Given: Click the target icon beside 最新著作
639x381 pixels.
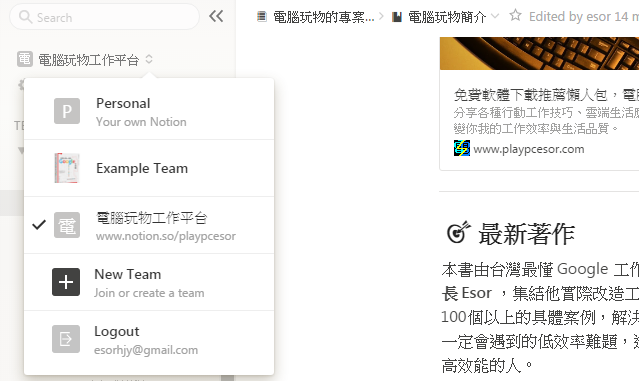Looking at the screenshot, I should 458,233.
